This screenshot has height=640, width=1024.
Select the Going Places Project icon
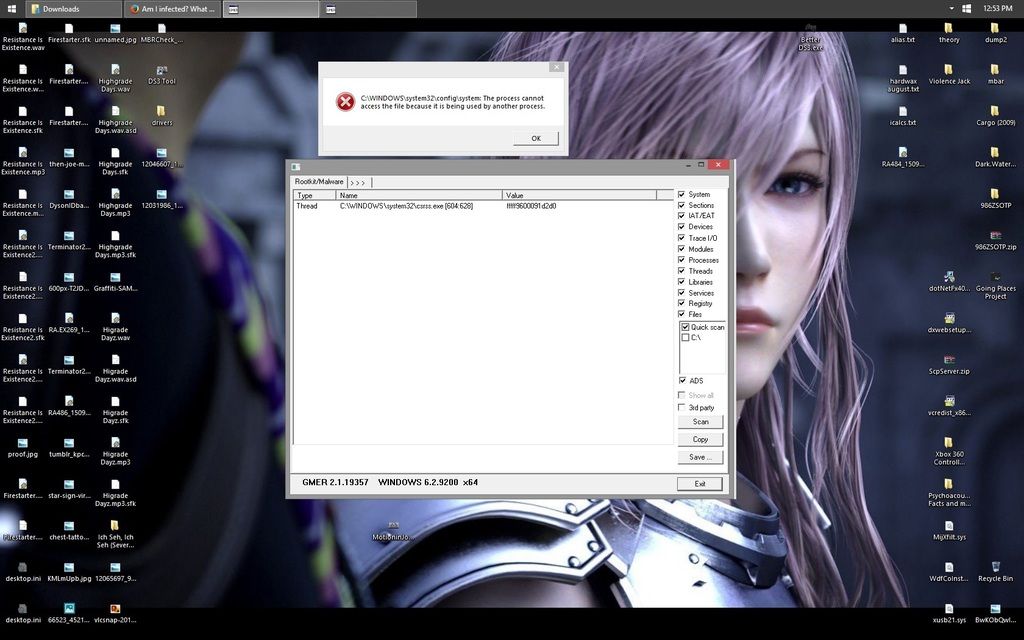coord(995,285)
